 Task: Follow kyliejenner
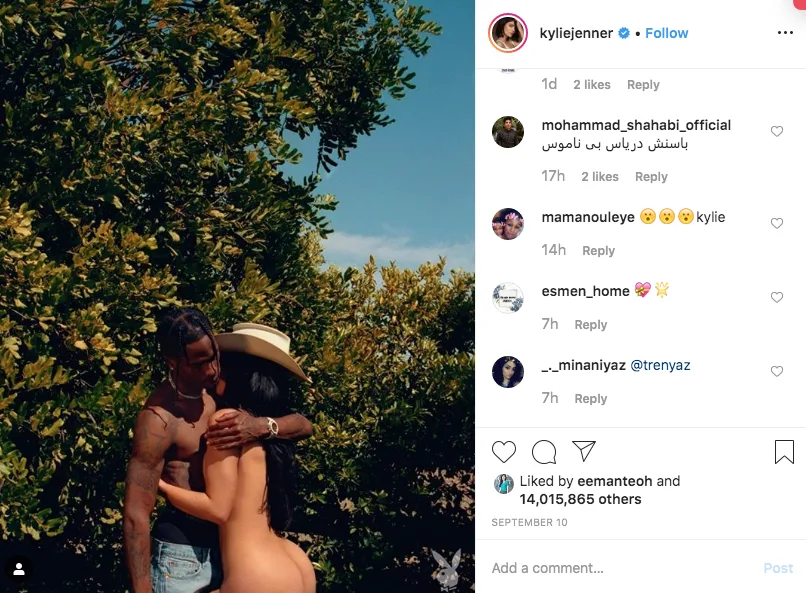pyautogui.click(x=666, y=33)
